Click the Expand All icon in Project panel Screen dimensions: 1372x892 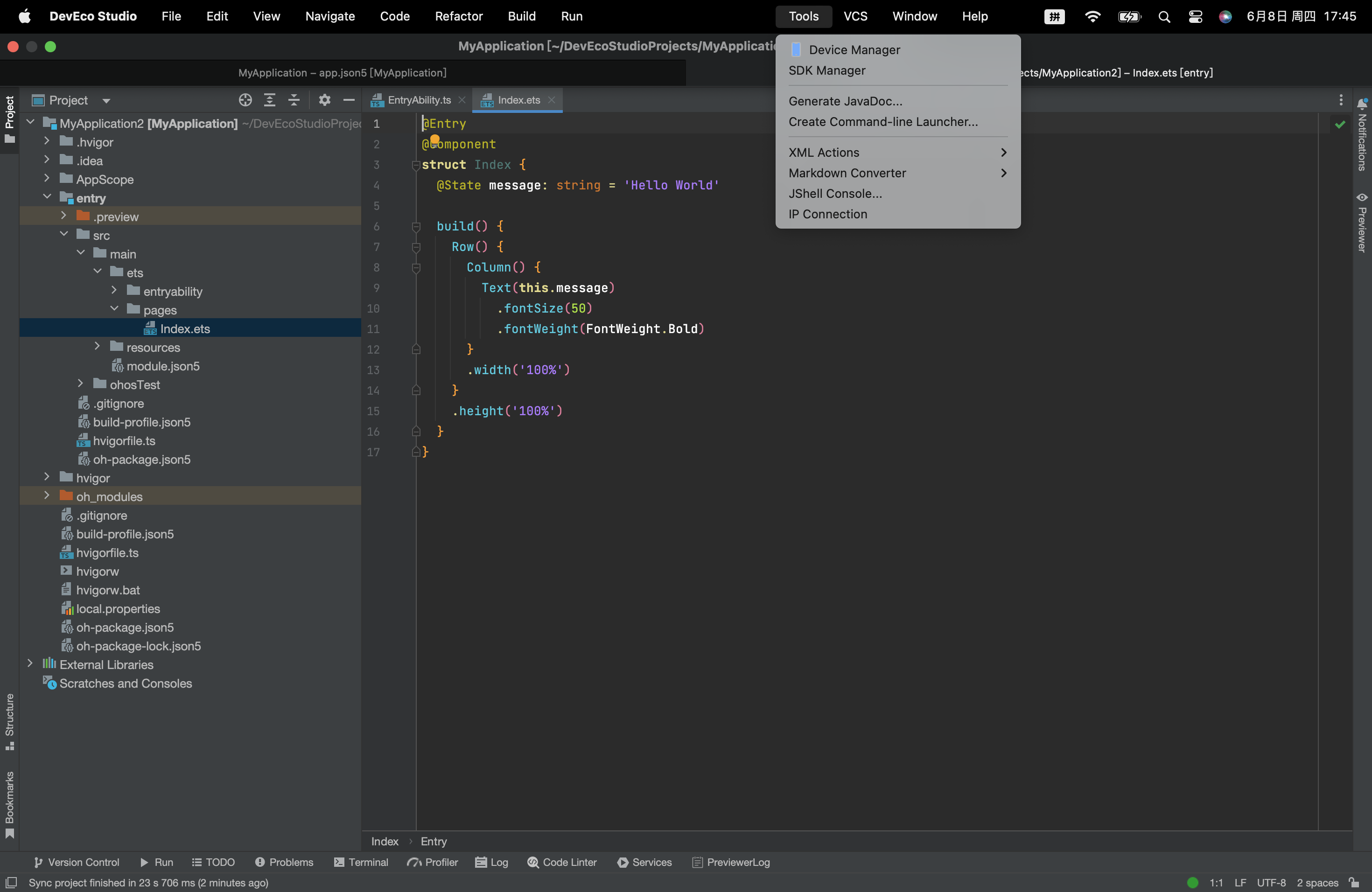[x=269, y=100]
